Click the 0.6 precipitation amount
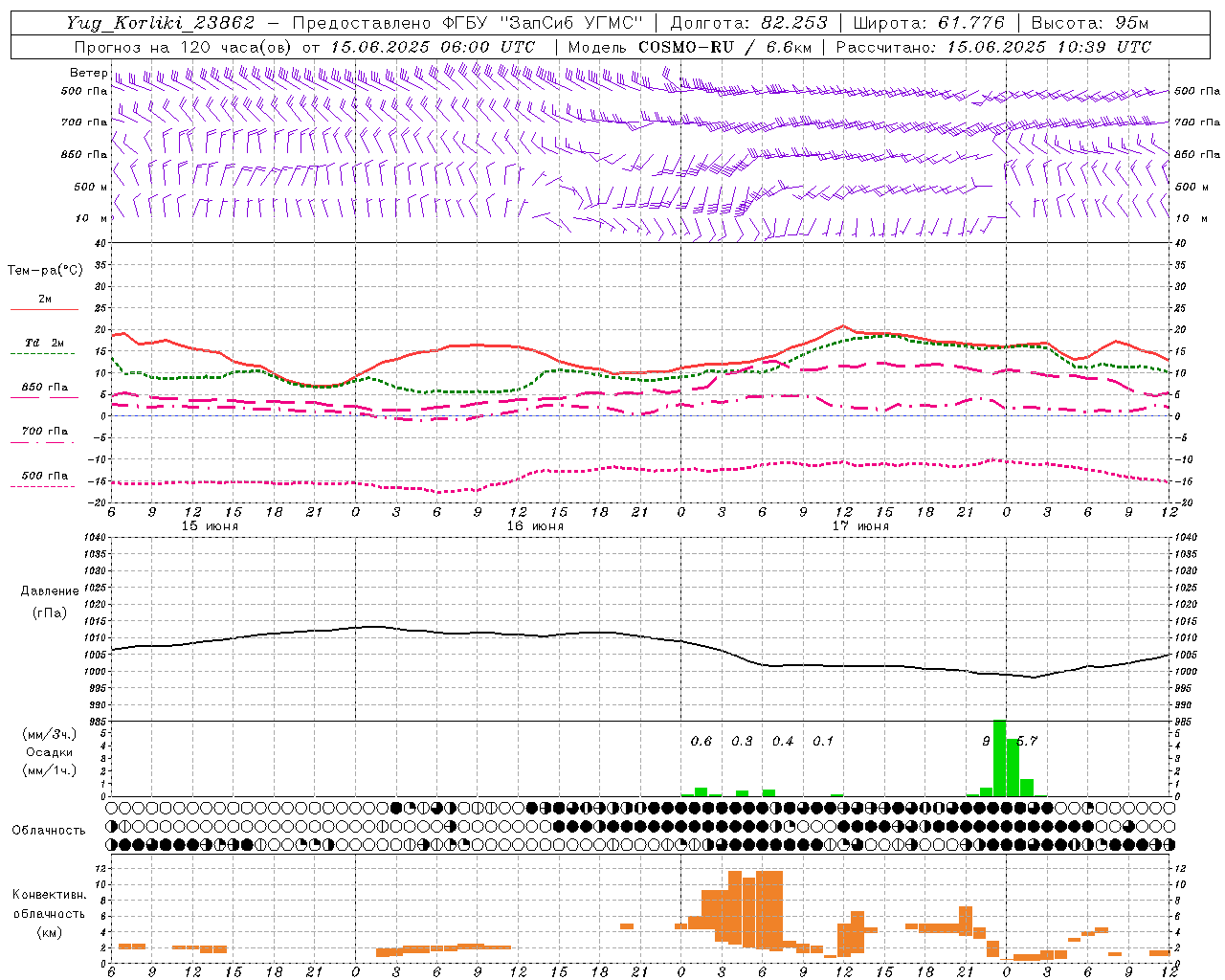Viewport: 1225px width, 980px height. tap(702, 741)
